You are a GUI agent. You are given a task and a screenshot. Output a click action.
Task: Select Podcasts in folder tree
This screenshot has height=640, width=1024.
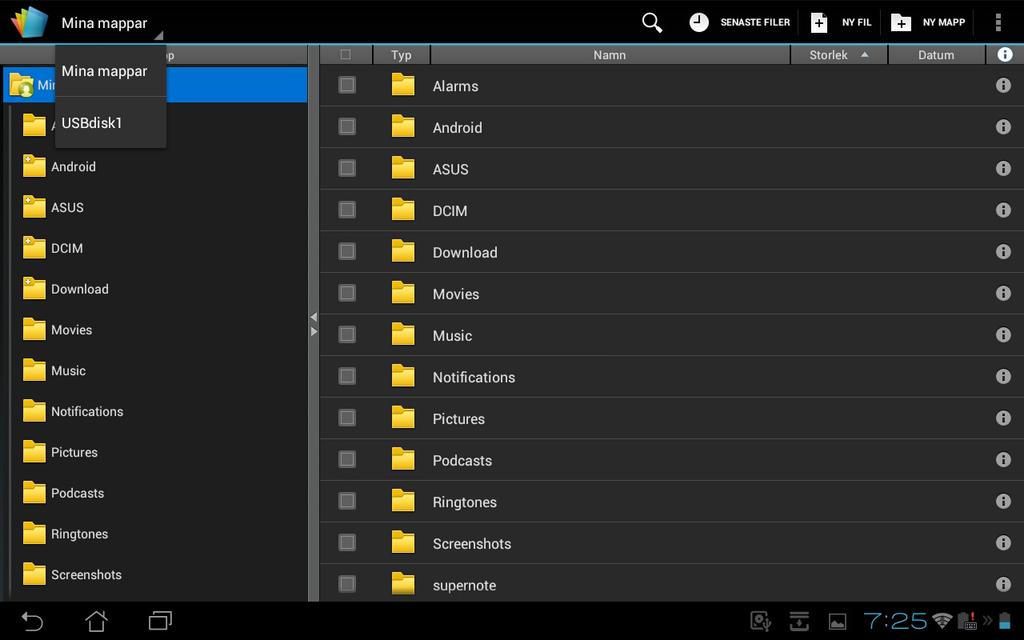point(77,493)
